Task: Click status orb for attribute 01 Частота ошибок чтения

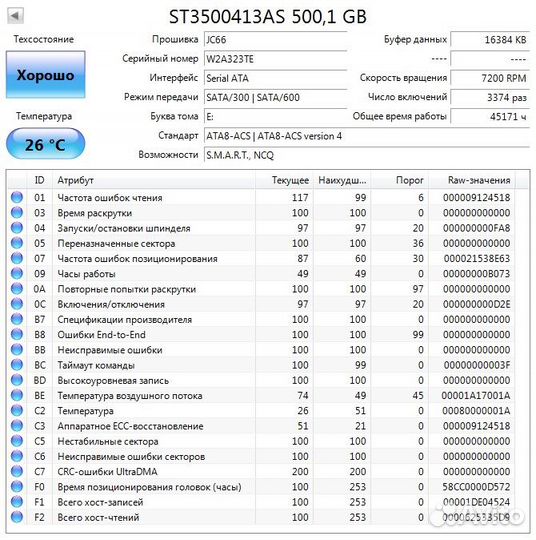Action: (x=17, y=197)
